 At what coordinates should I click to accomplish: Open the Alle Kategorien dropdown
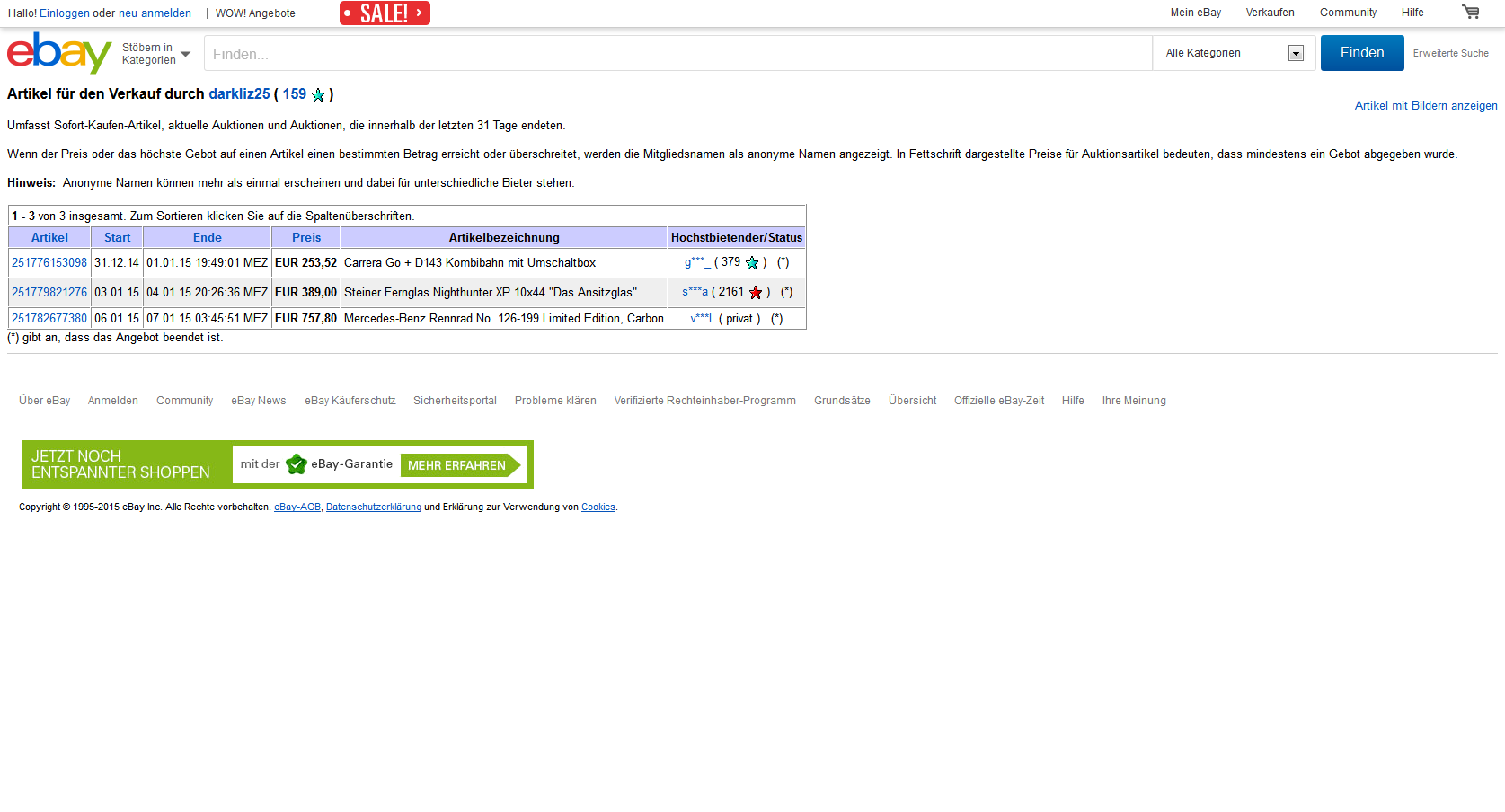pyautogui.click(x=1233, y=54)
